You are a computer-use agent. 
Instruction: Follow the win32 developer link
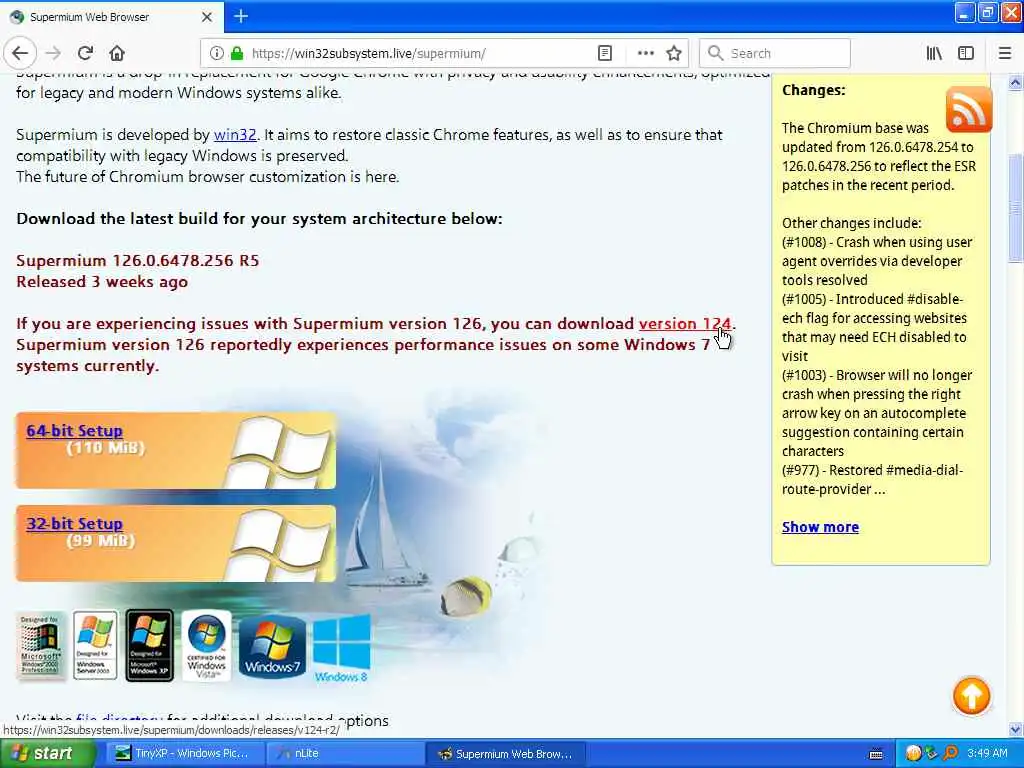[235, 135]
